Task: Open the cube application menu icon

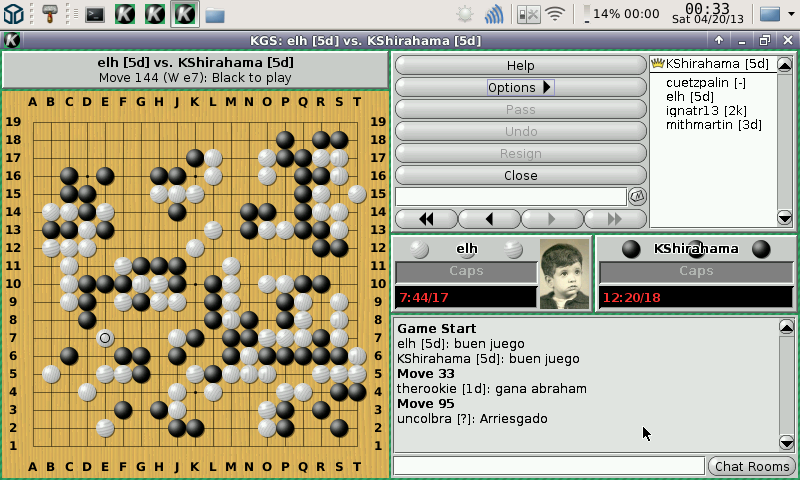Action: coord(13,14)
